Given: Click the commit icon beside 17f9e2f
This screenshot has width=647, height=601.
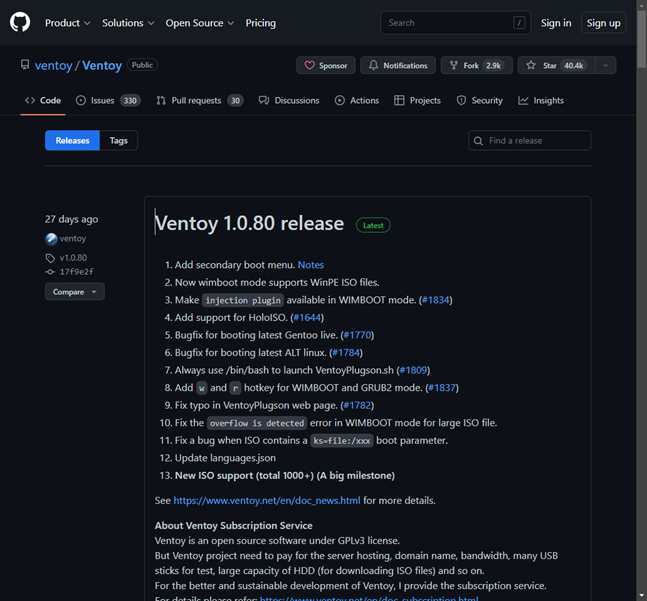Looking at the screenshot, I should (50, 272).
